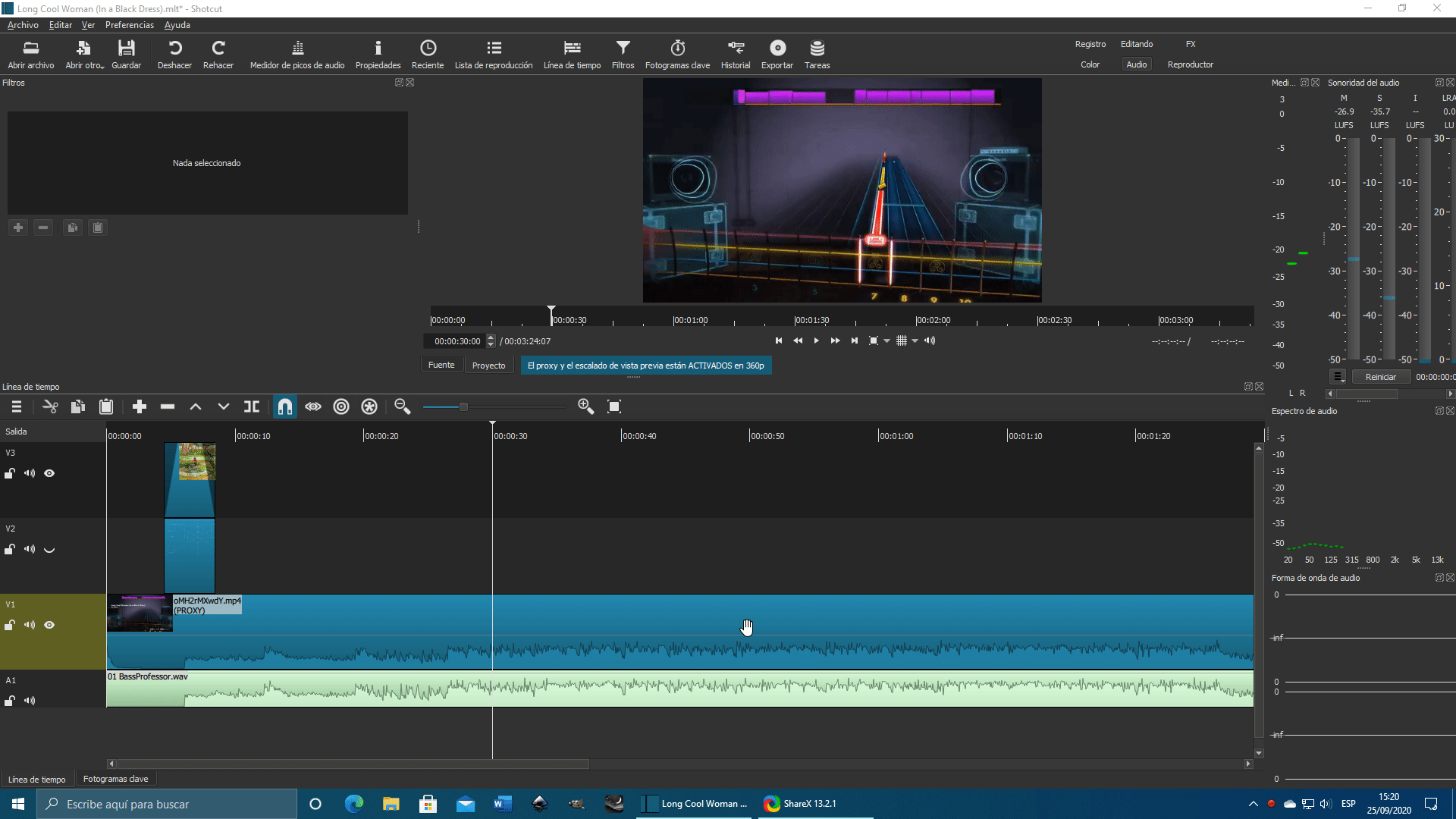This screenshot has height=819, width=1456.
Task: Open the Filtros panel from toolbar
Action: coord(623,55)
